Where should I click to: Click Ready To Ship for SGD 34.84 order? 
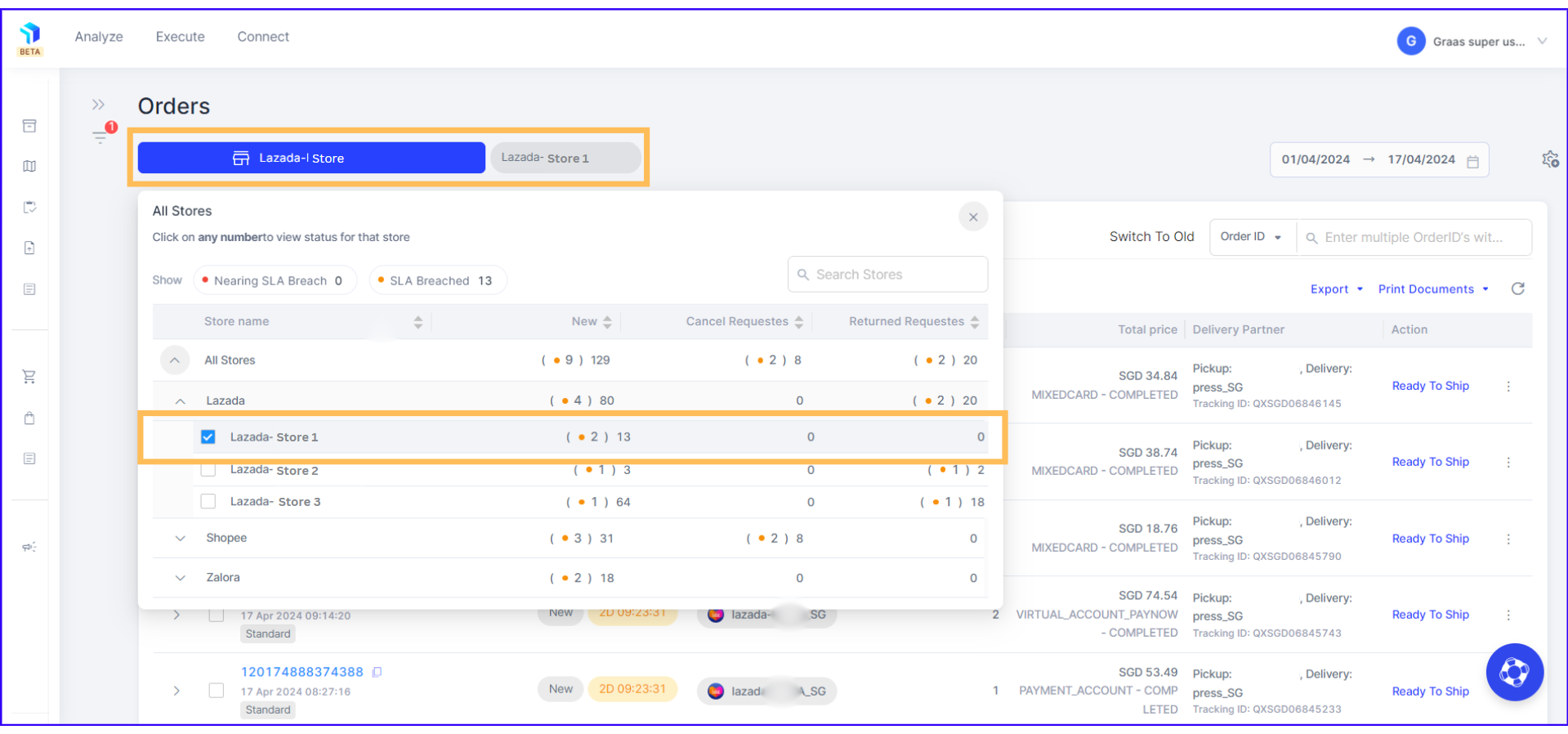[1430, 386]
